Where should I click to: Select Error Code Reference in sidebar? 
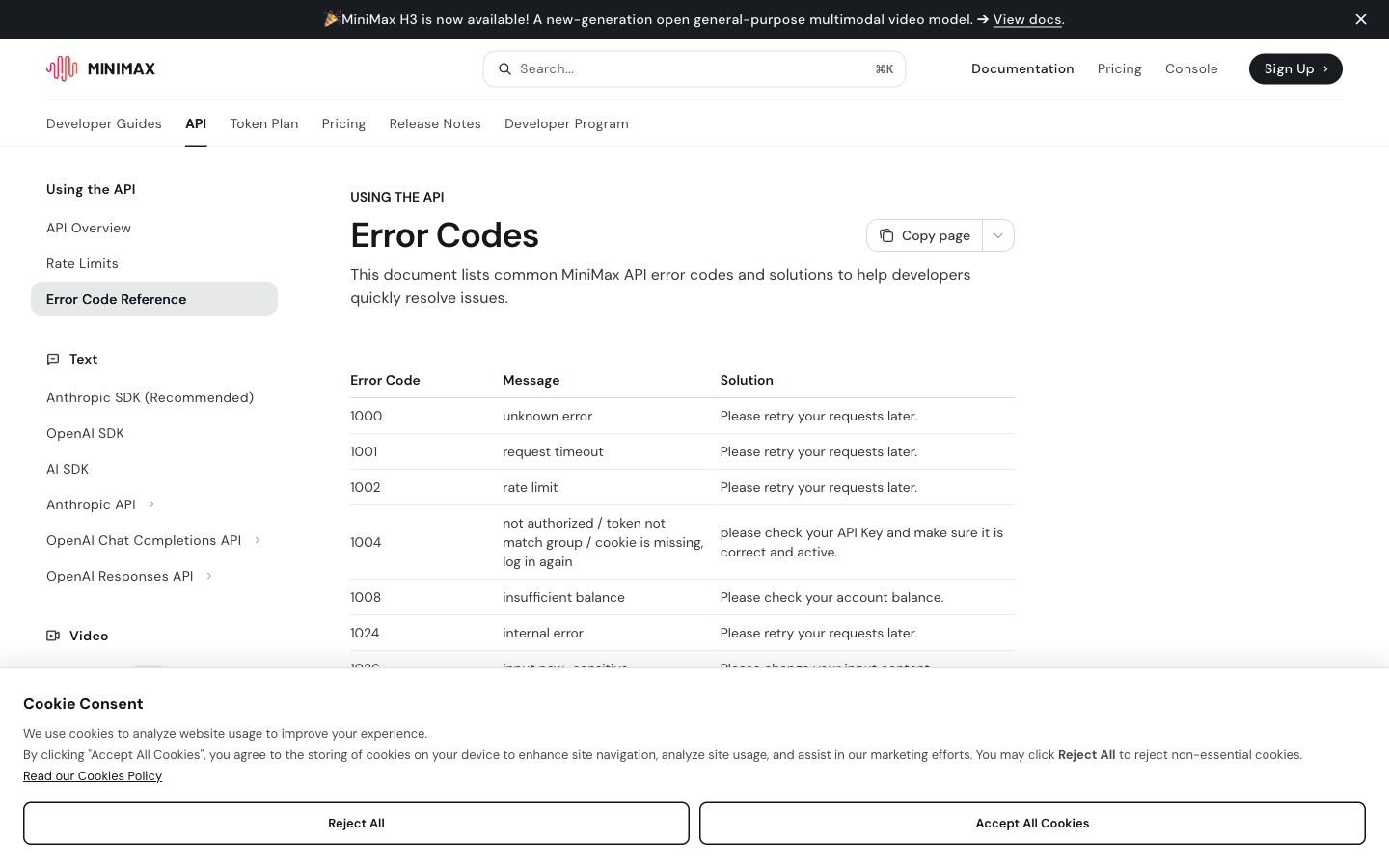154,299
